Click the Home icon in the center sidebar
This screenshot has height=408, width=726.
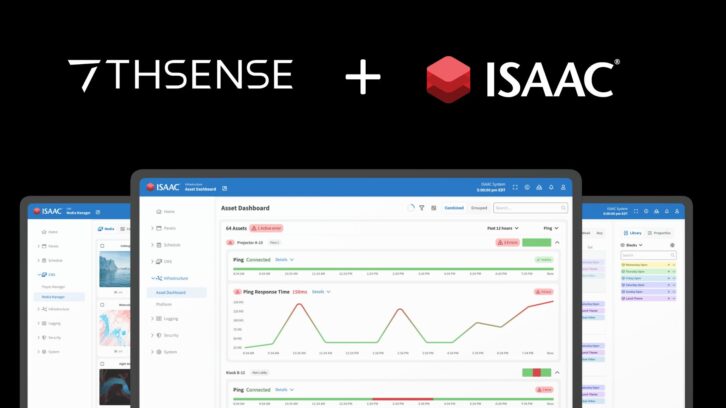tap(155, 212)
